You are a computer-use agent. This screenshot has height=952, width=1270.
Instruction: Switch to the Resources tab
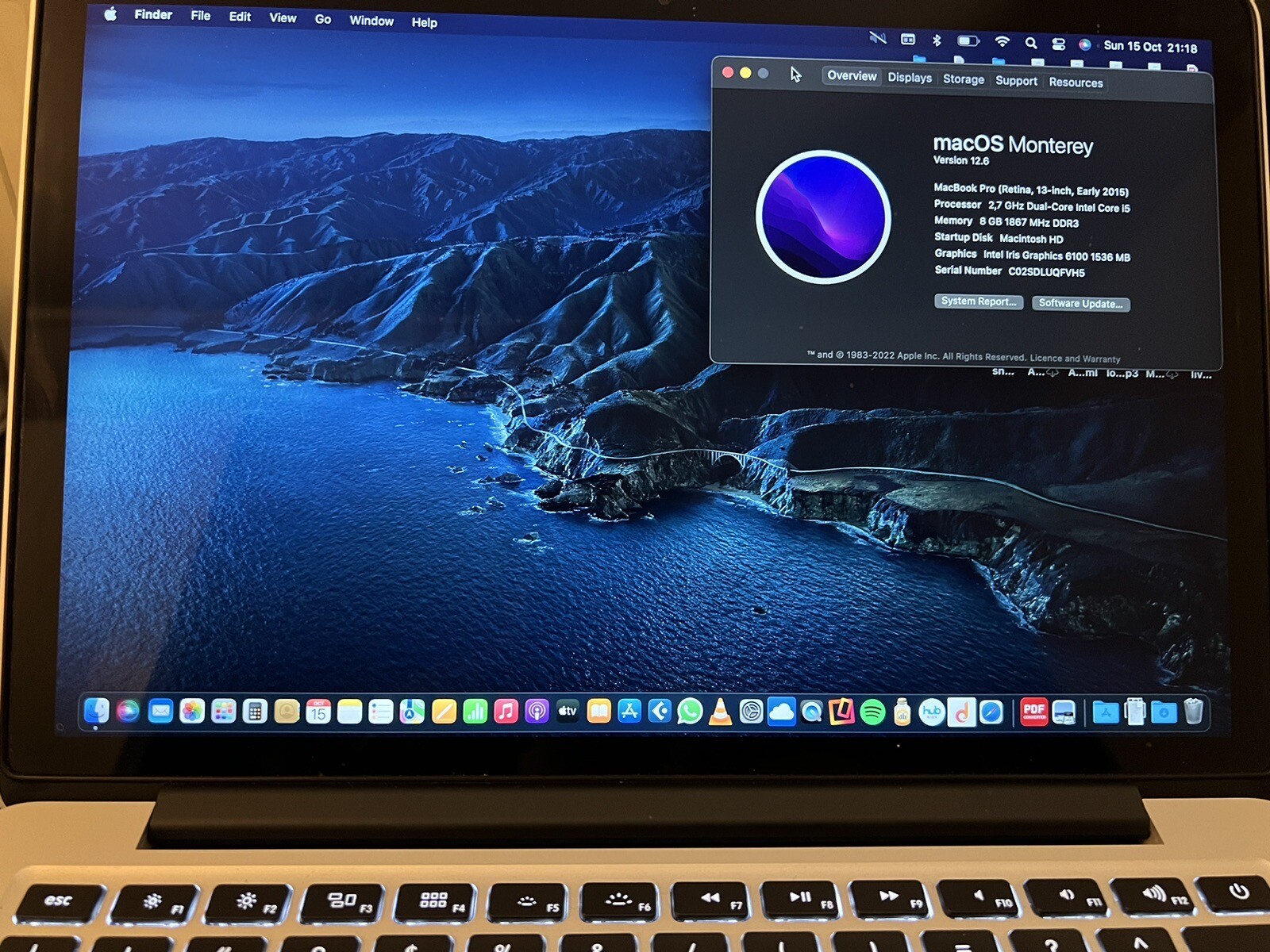(1076, 83)
